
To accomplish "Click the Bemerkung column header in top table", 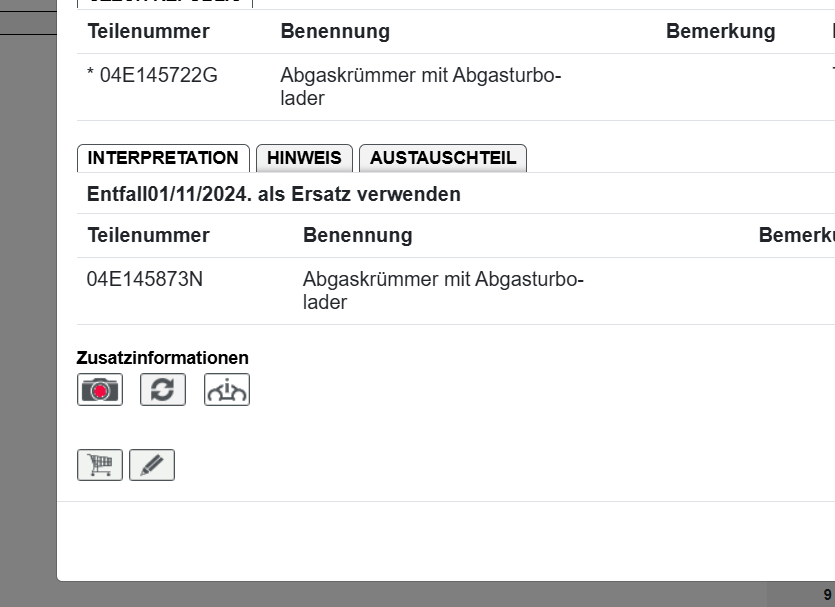I will [x=721, y=31].
